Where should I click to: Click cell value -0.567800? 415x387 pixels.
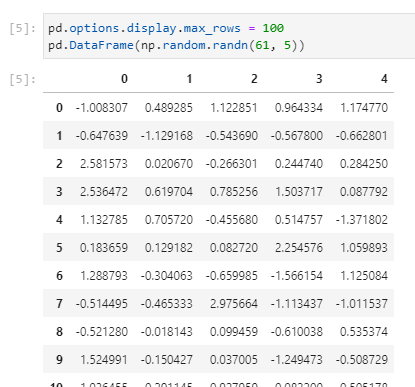point(297,136)
